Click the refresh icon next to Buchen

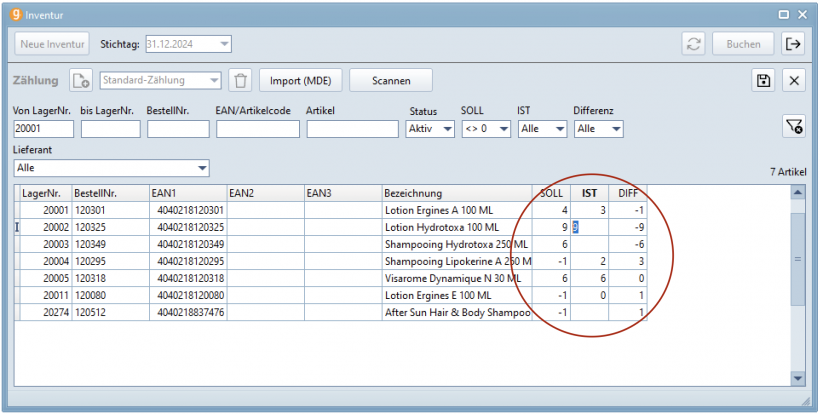pyautogui.click(x=692, y=44)
